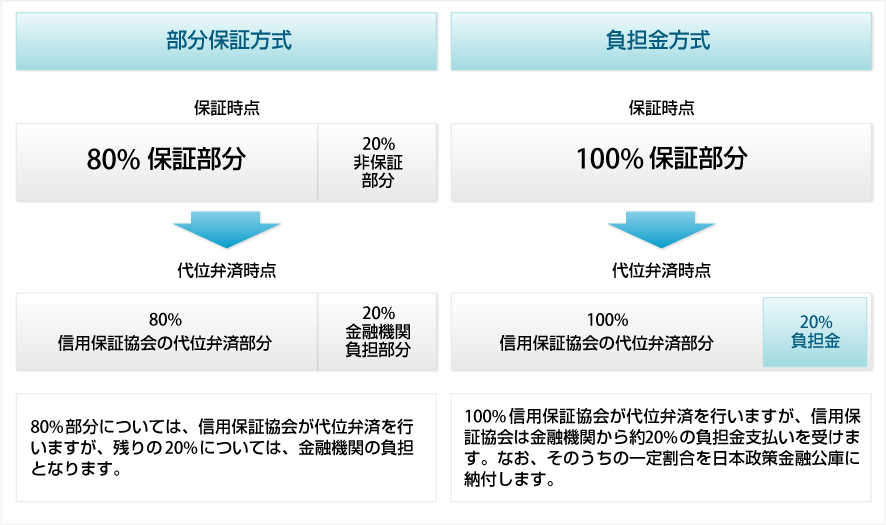886x525 pixels.
Task: Click 代位弁済時点 label under 負担金方式 arrow
Action: point(661,270)
